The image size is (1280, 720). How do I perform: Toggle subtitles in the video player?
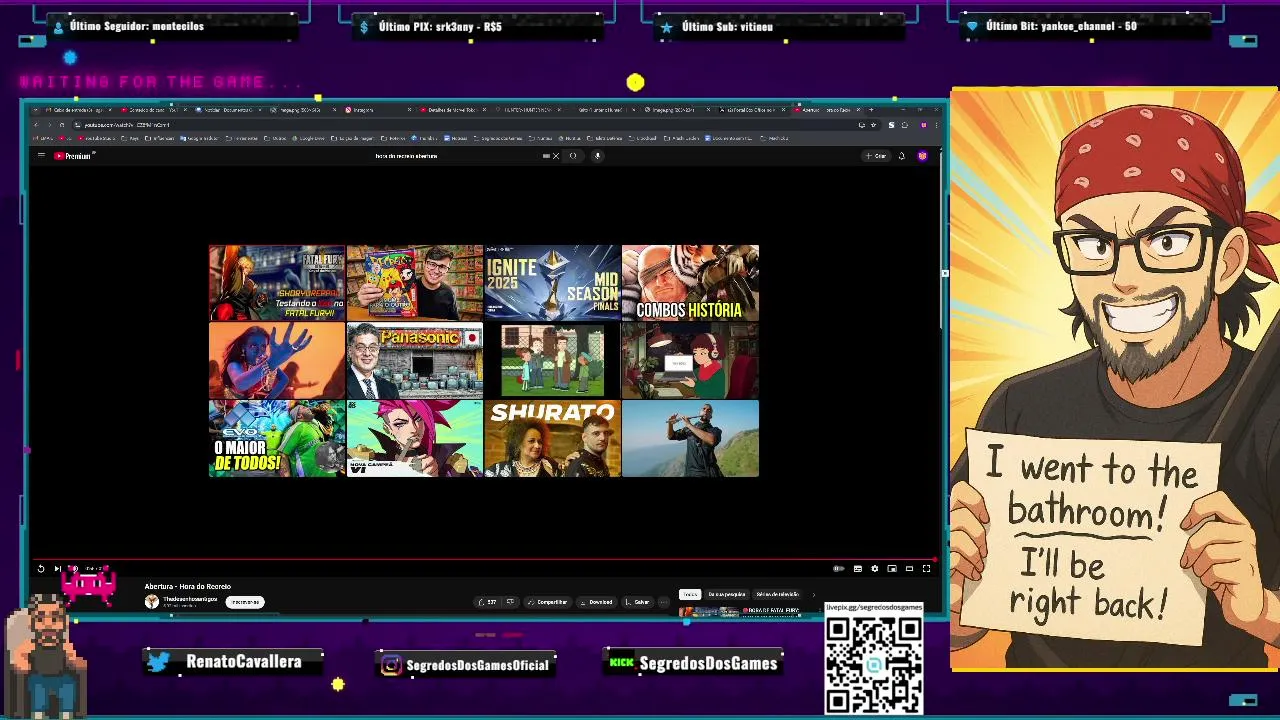pos(858,569)
